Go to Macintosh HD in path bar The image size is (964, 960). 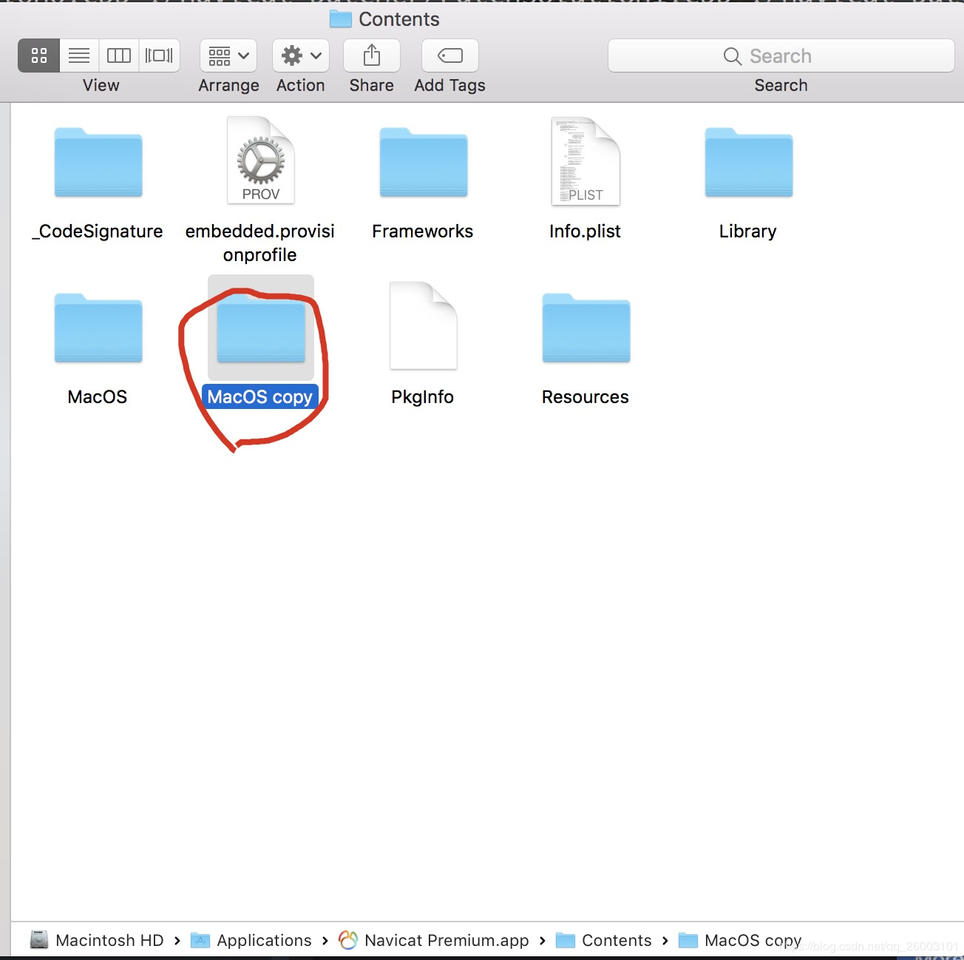click(x=97, y=940)
